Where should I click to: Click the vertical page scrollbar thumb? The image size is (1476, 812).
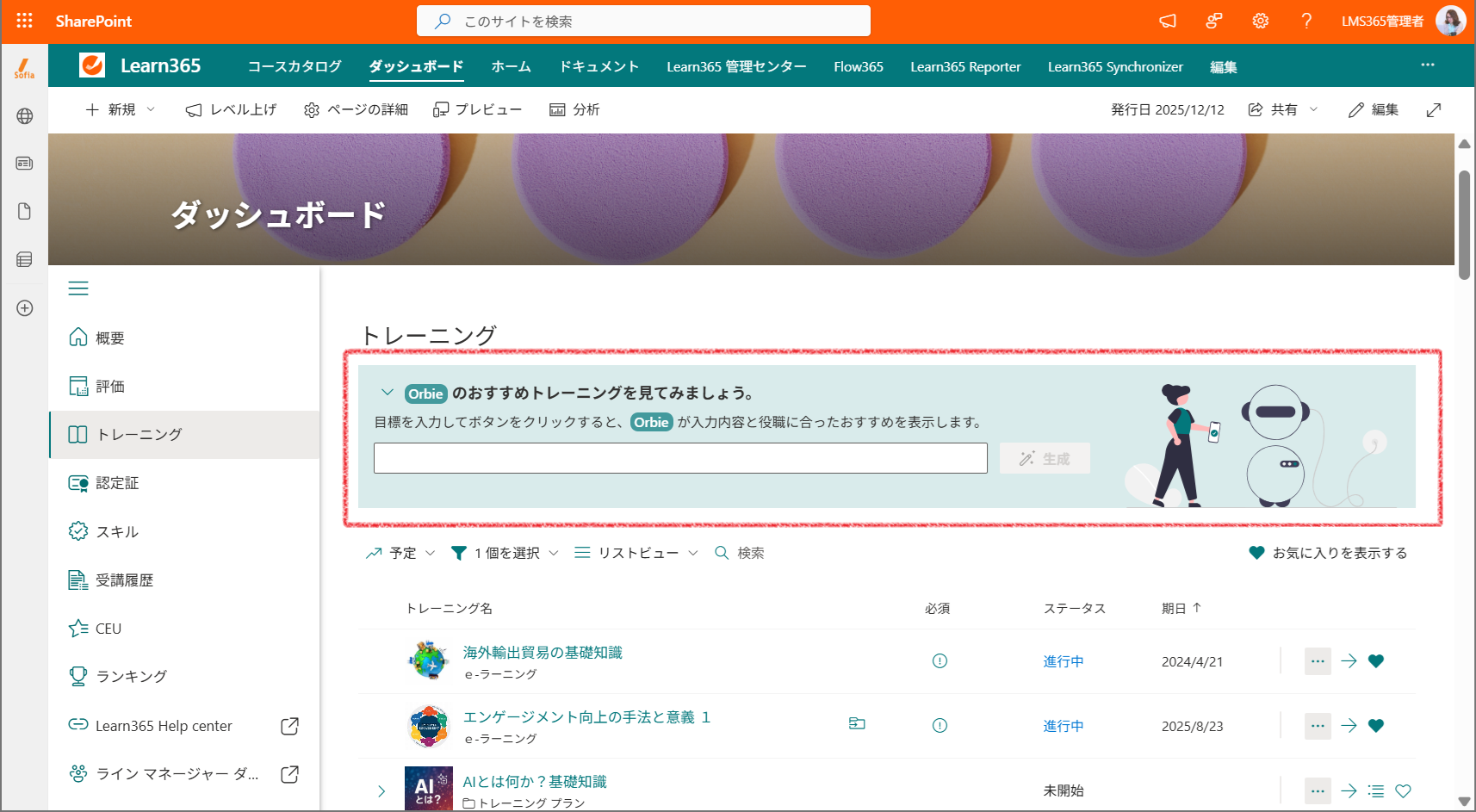(x=1464, y=225)
